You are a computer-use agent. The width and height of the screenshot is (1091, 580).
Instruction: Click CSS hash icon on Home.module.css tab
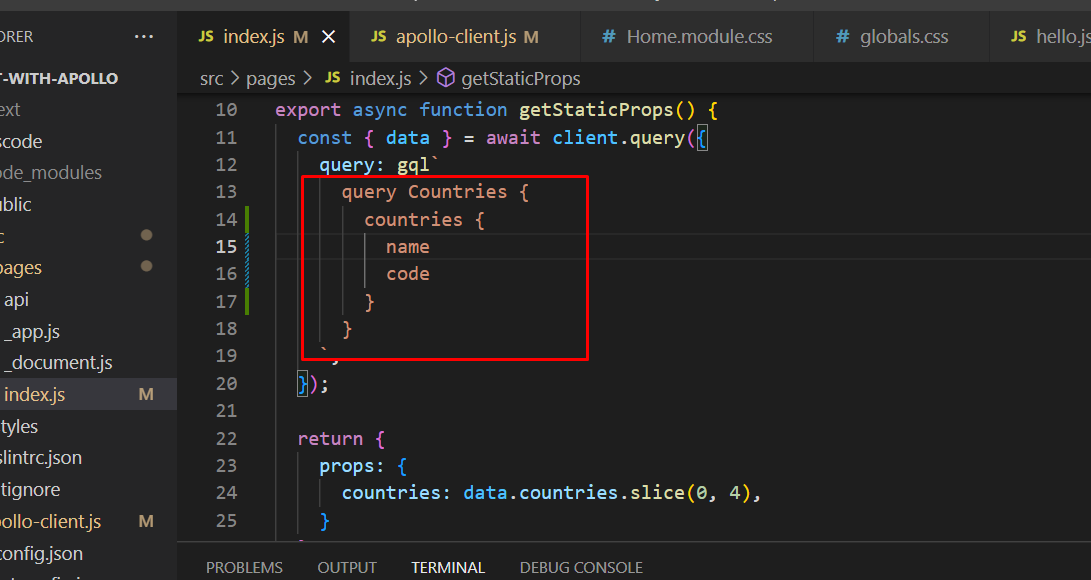click(609, 37)
